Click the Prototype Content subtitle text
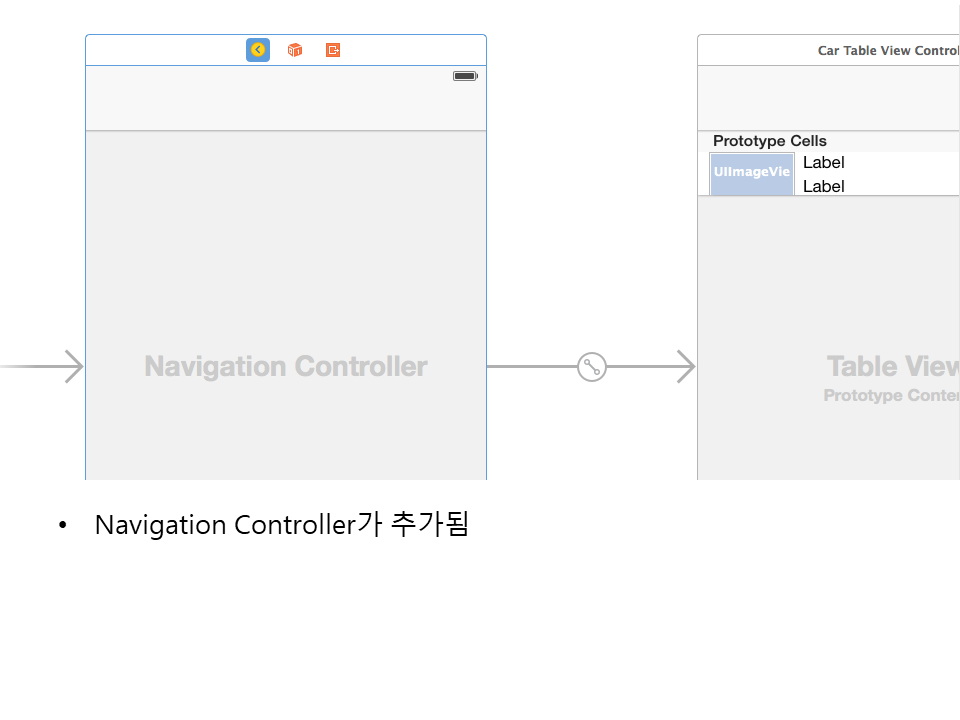This screenshot has height=720, width=960. [x=890, y=396]
